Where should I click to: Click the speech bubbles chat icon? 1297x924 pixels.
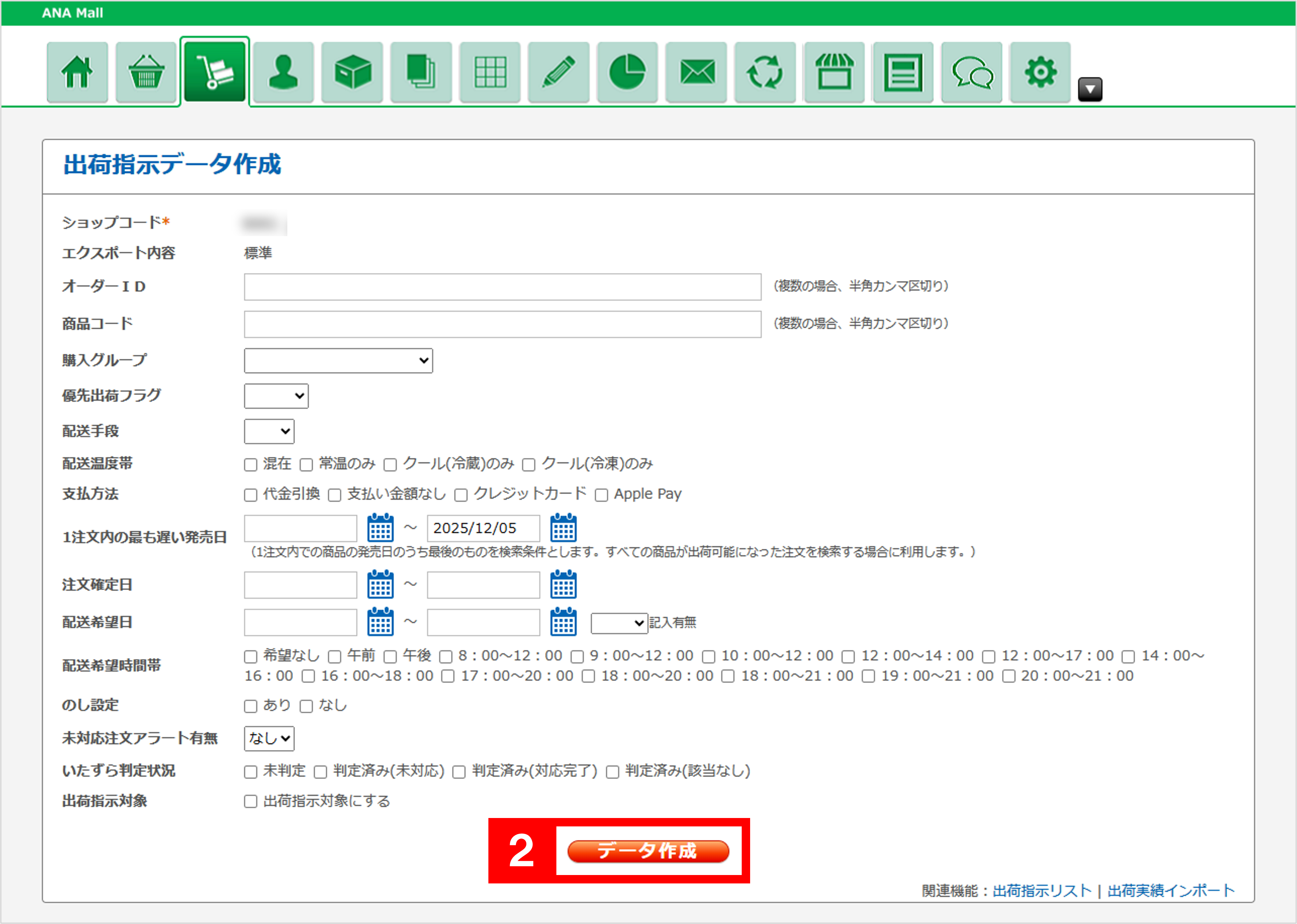click(x=971, y=72)
